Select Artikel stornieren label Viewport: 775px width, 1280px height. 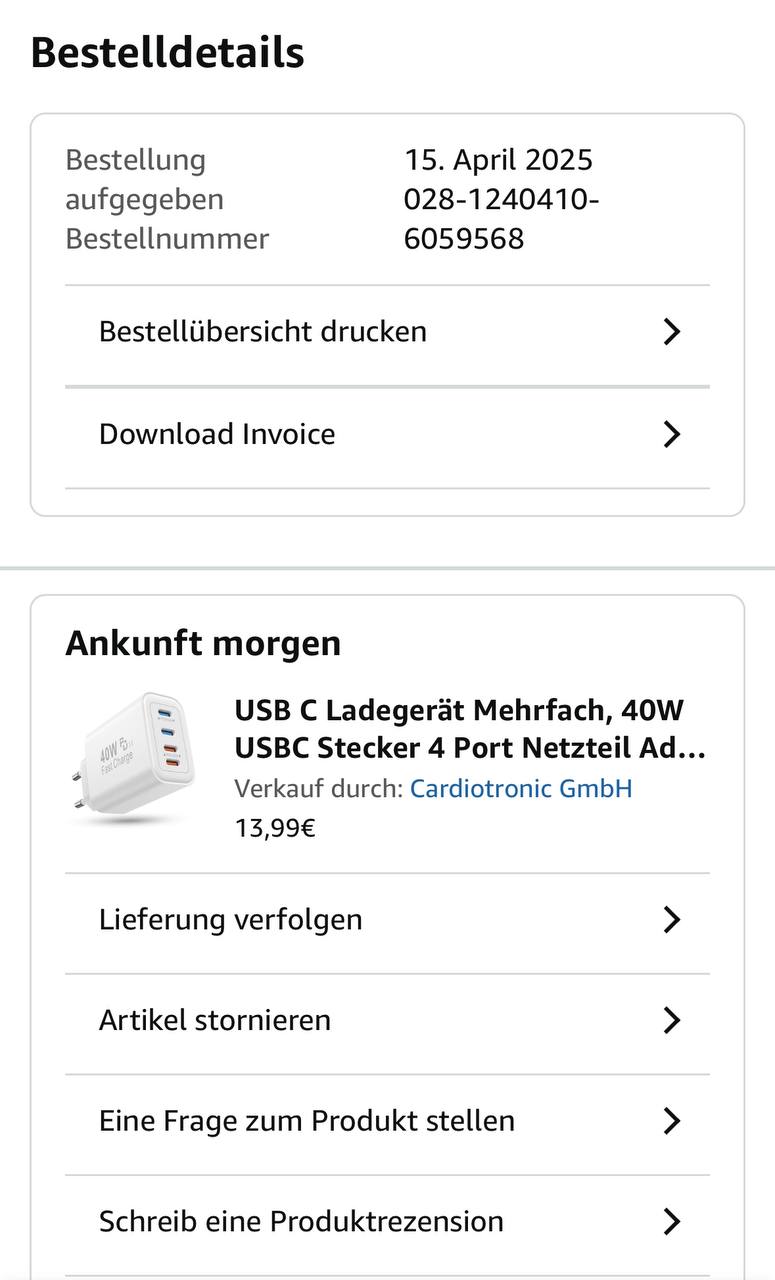coord(214,1020)
